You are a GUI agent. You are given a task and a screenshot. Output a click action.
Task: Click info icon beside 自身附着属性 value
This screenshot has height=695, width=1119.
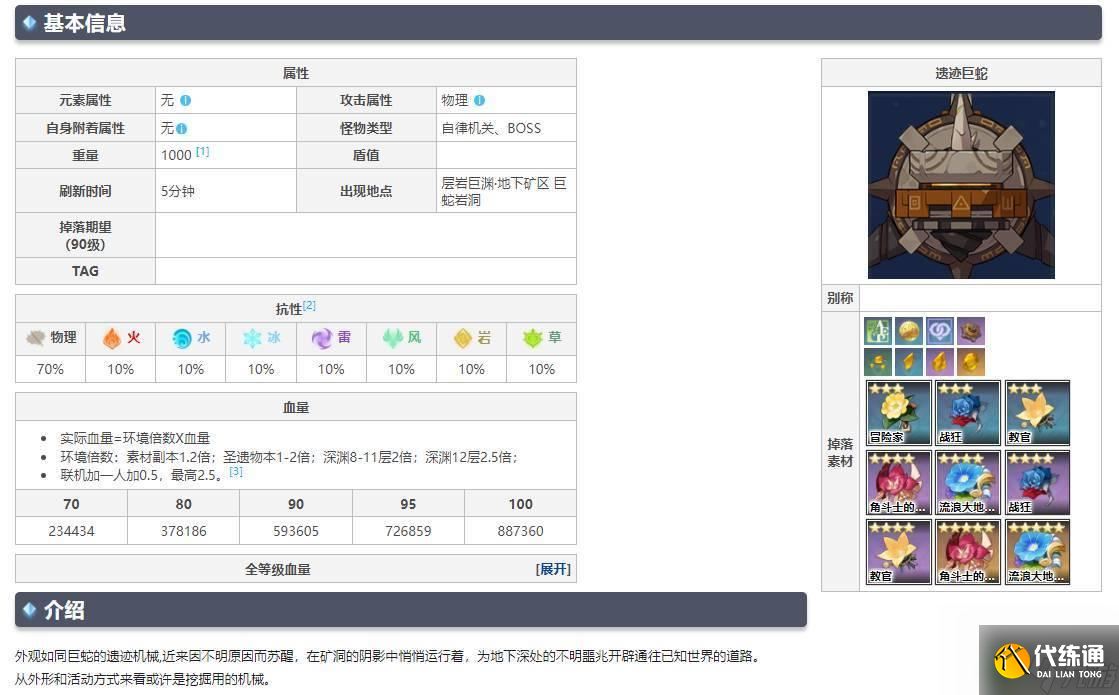tap(181, 128)
